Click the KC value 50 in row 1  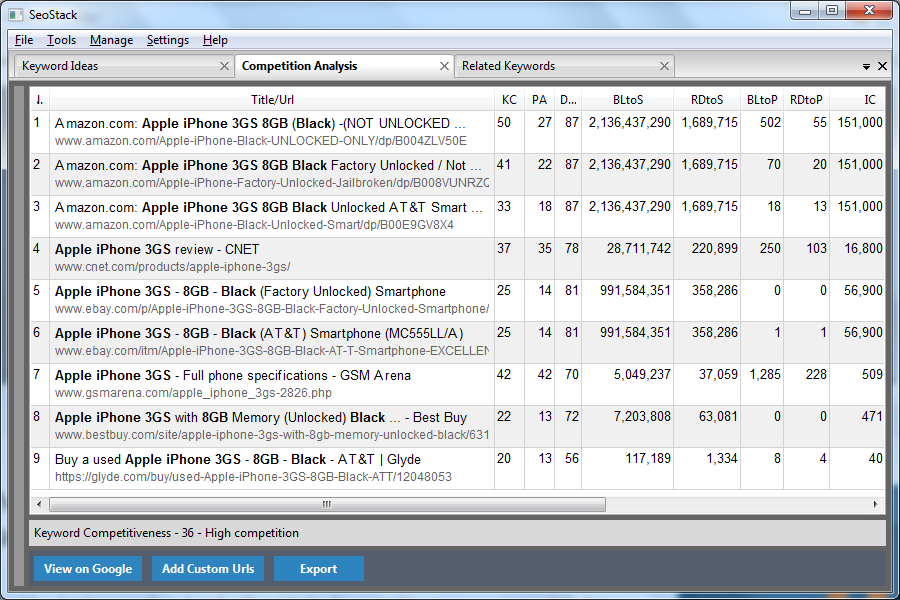(504, 122)
